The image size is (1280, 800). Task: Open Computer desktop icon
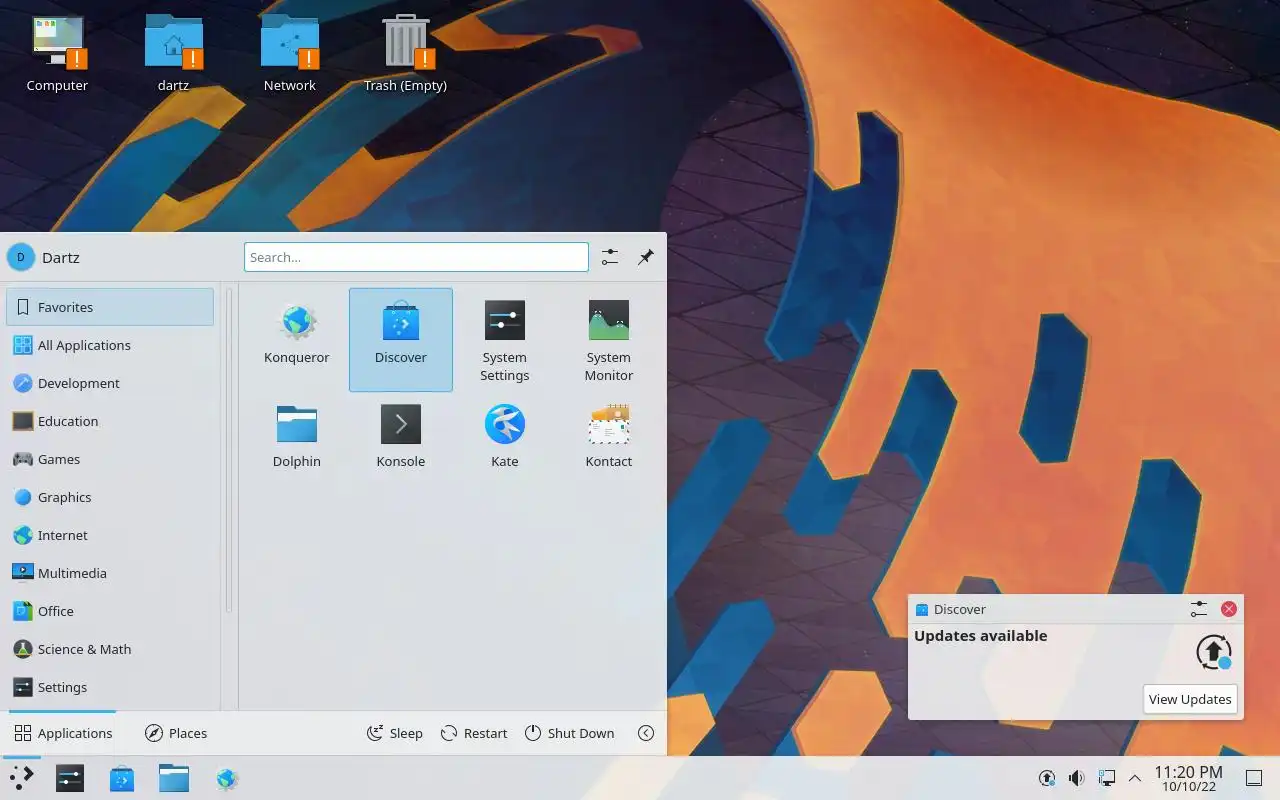(57, 54)
